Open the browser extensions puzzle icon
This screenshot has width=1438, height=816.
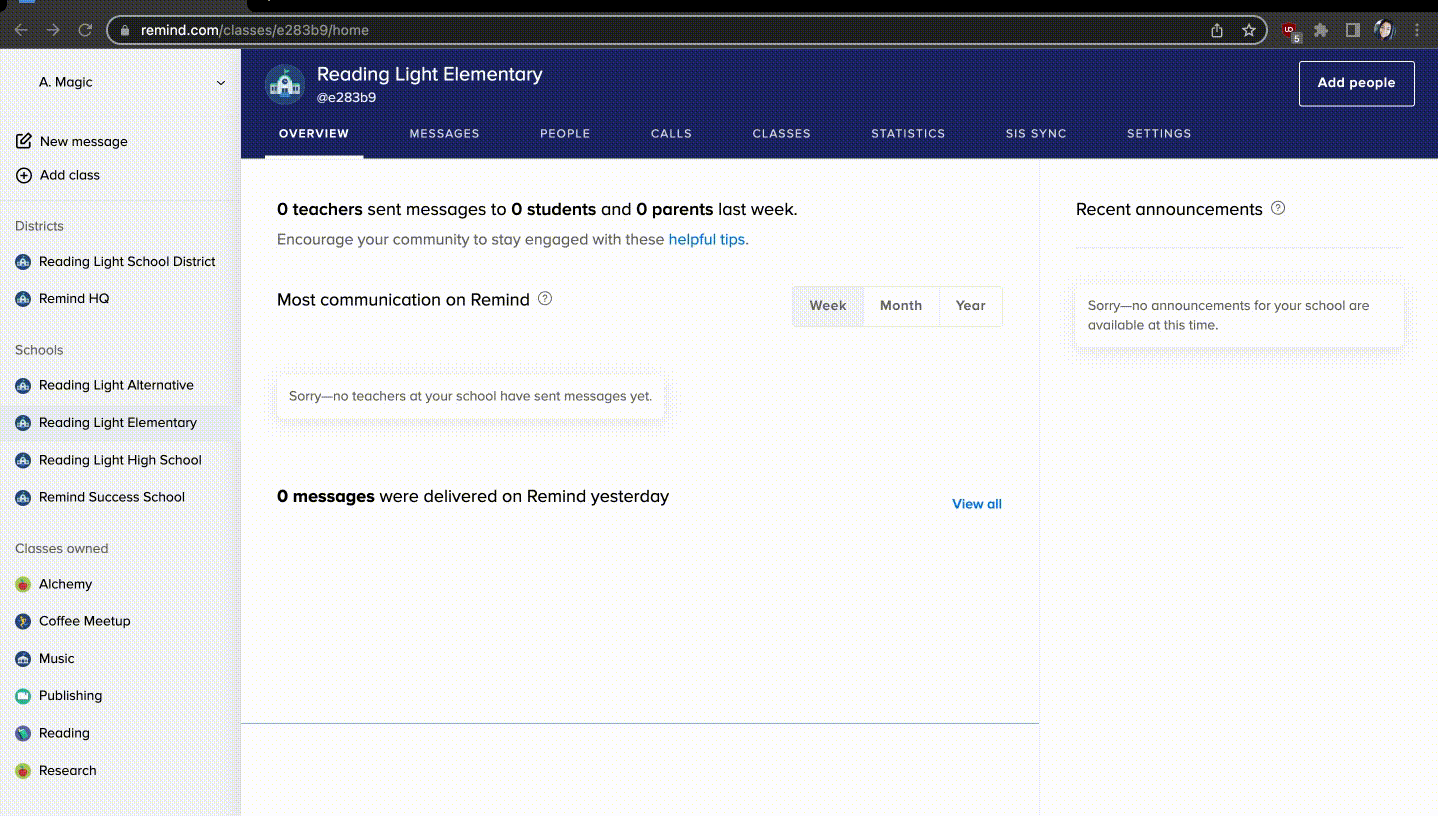pos(1321,30)
